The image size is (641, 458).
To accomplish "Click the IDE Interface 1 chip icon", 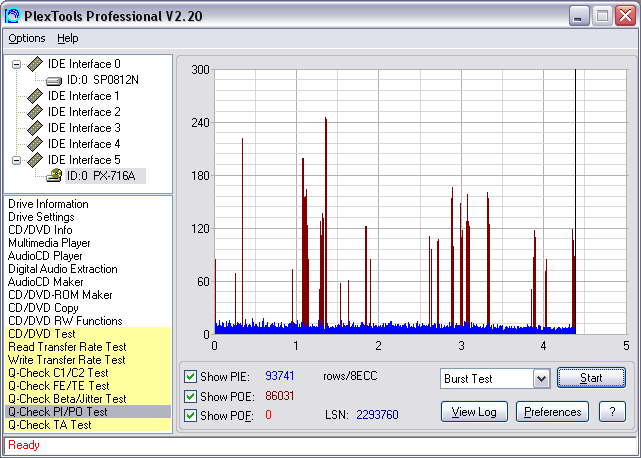I will pyautogui.click(x=35, y=96).
